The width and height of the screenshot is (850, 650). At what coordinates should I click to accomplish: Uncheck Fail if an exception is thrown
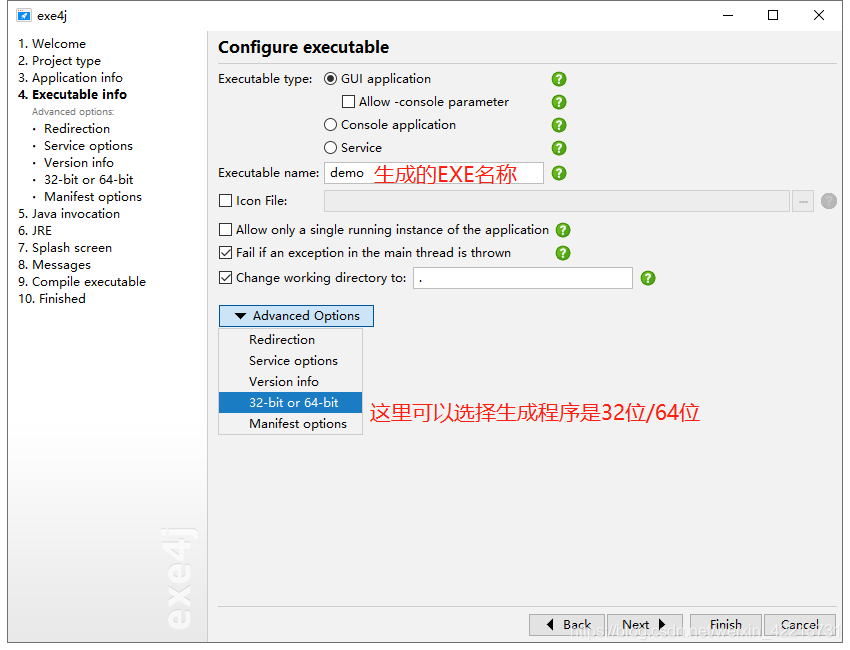(x=226, y=253)
